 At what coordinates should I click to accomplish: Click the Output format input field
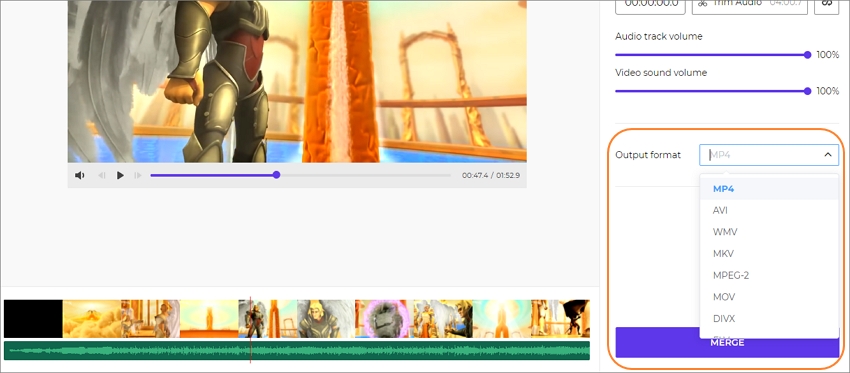point(769,155)
